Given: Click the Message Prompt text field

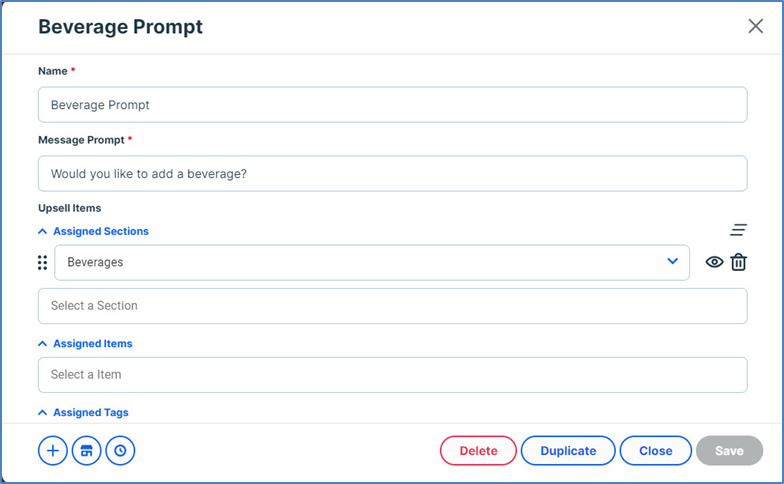Looking at the screenshot, I should click(x=392, y=173).
